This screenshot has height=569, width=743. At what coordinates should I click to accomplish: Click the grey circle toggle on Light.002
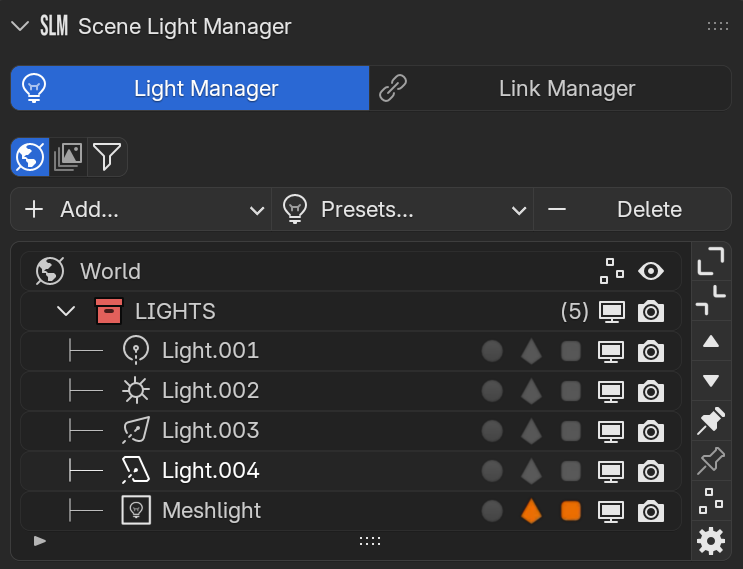[x=492, y=391]
